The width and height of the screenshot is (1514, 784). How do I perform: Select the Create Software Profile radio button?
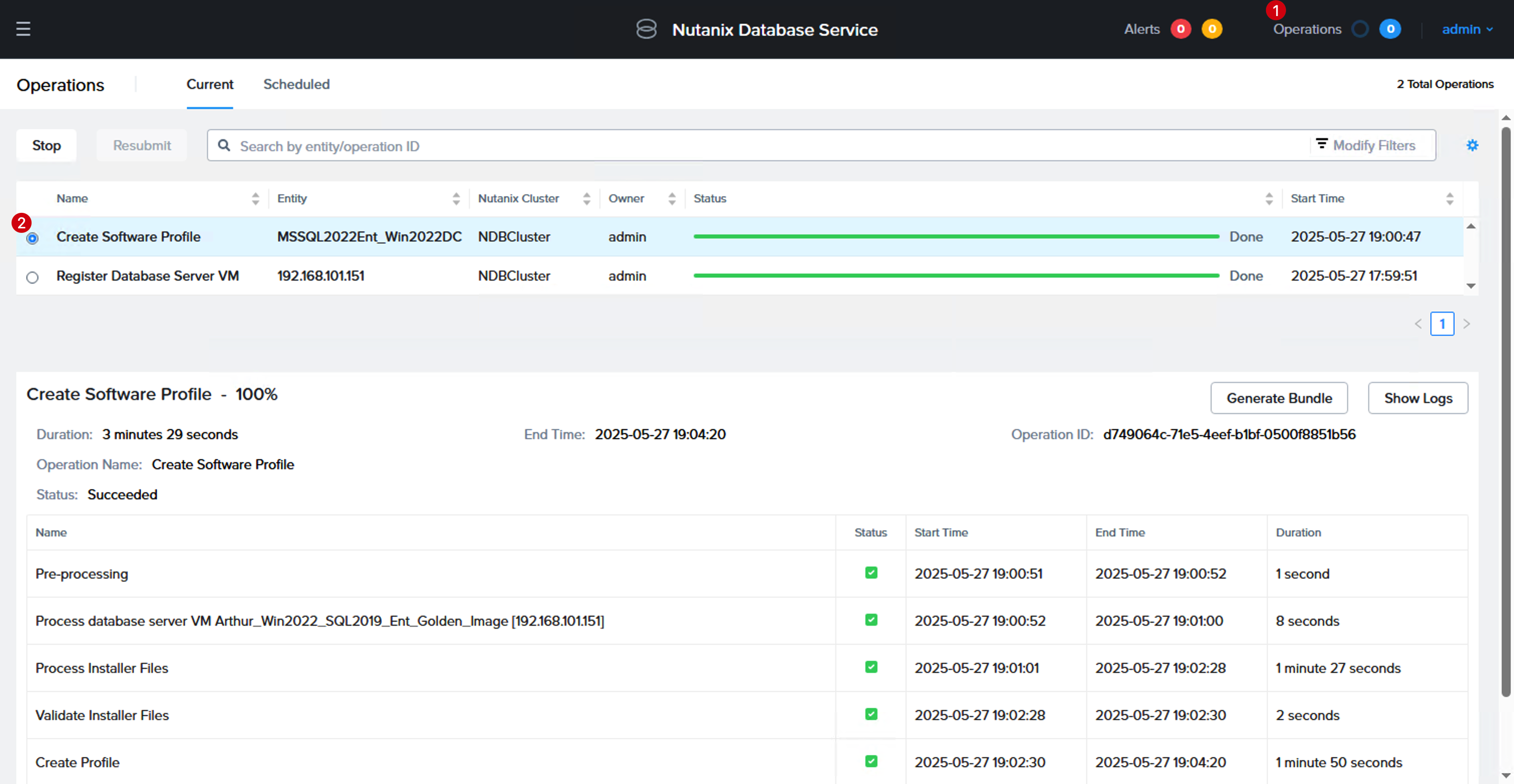pyautogui.click(x=32, y=238)
